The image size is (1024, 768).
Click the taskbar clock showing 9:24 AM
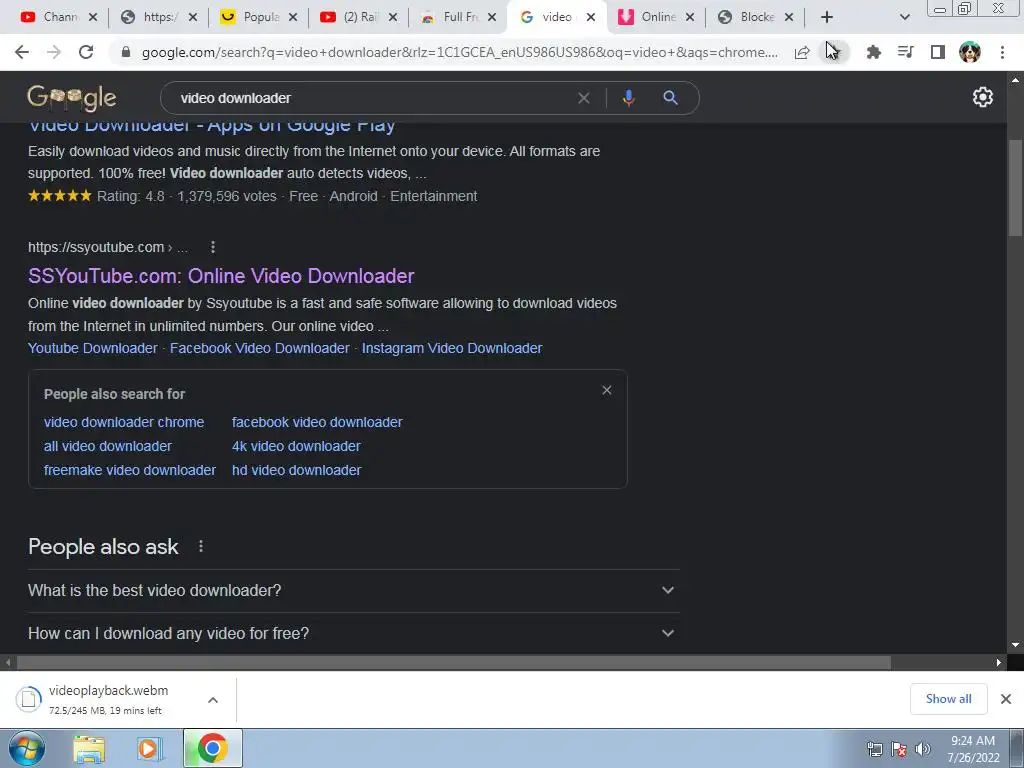[x=973, y=749]
